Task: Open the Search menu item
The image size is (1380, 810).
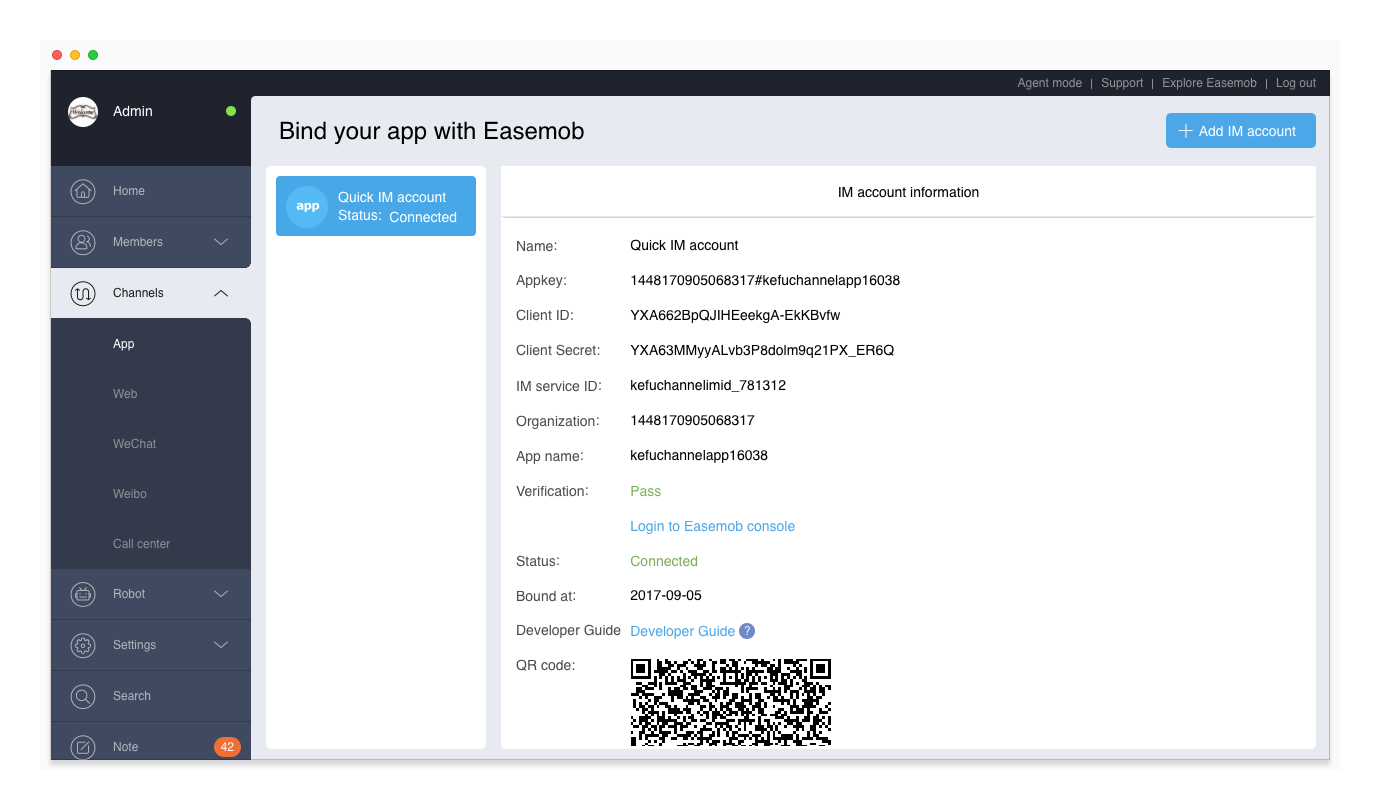Action: 151,696
